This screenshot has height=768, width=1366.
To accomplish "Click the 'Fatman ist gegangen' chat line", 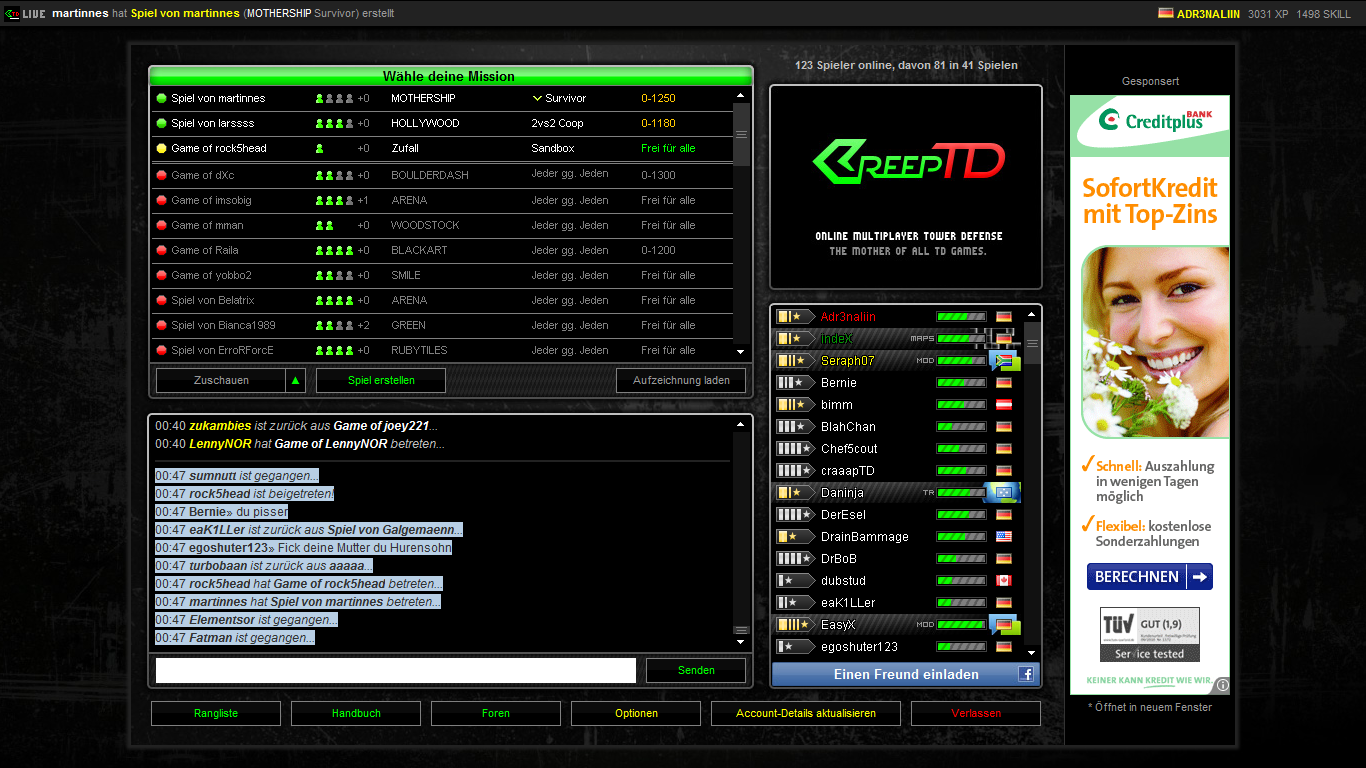I will 235,638.
